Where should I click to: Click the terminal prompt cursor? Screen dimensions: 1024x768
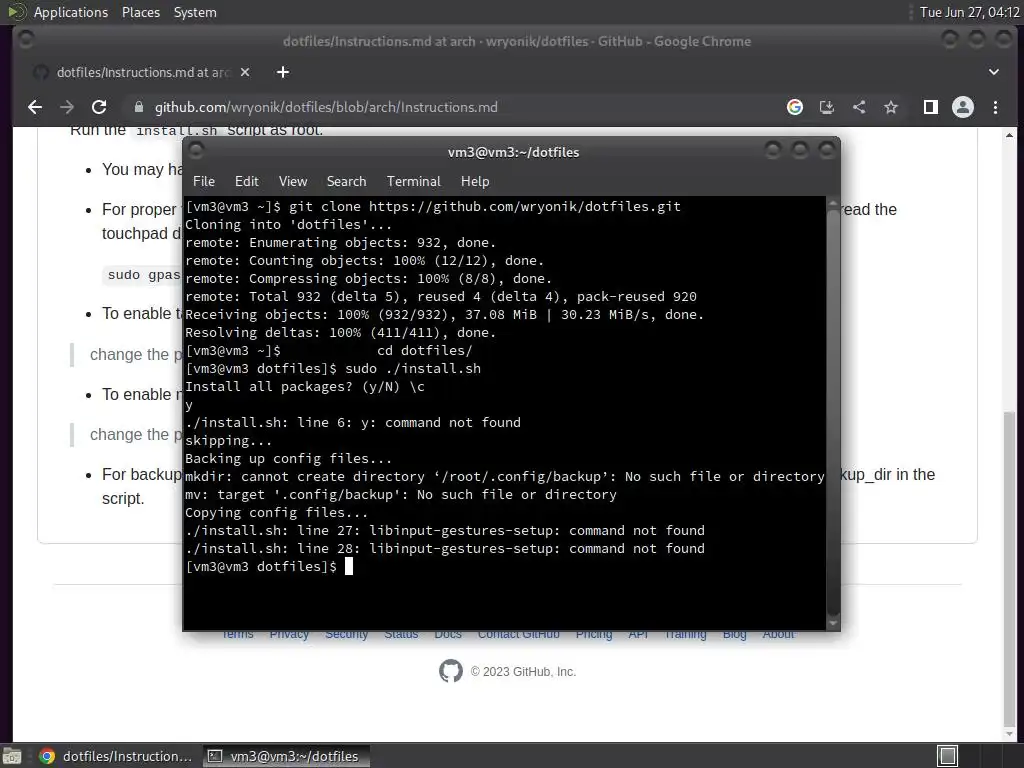pyautogui.click(x=349, y=566)
